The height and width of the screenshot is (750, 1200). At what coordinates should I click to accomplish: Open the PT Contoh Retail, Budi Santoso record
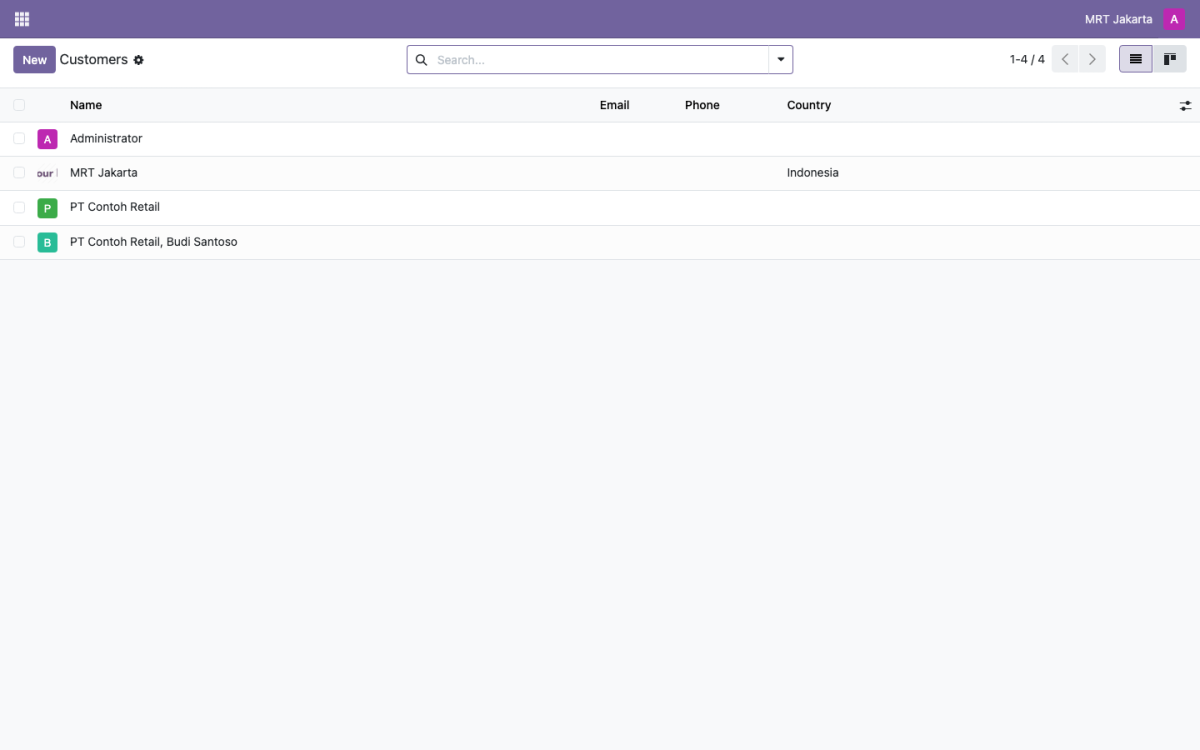point(154,242)
